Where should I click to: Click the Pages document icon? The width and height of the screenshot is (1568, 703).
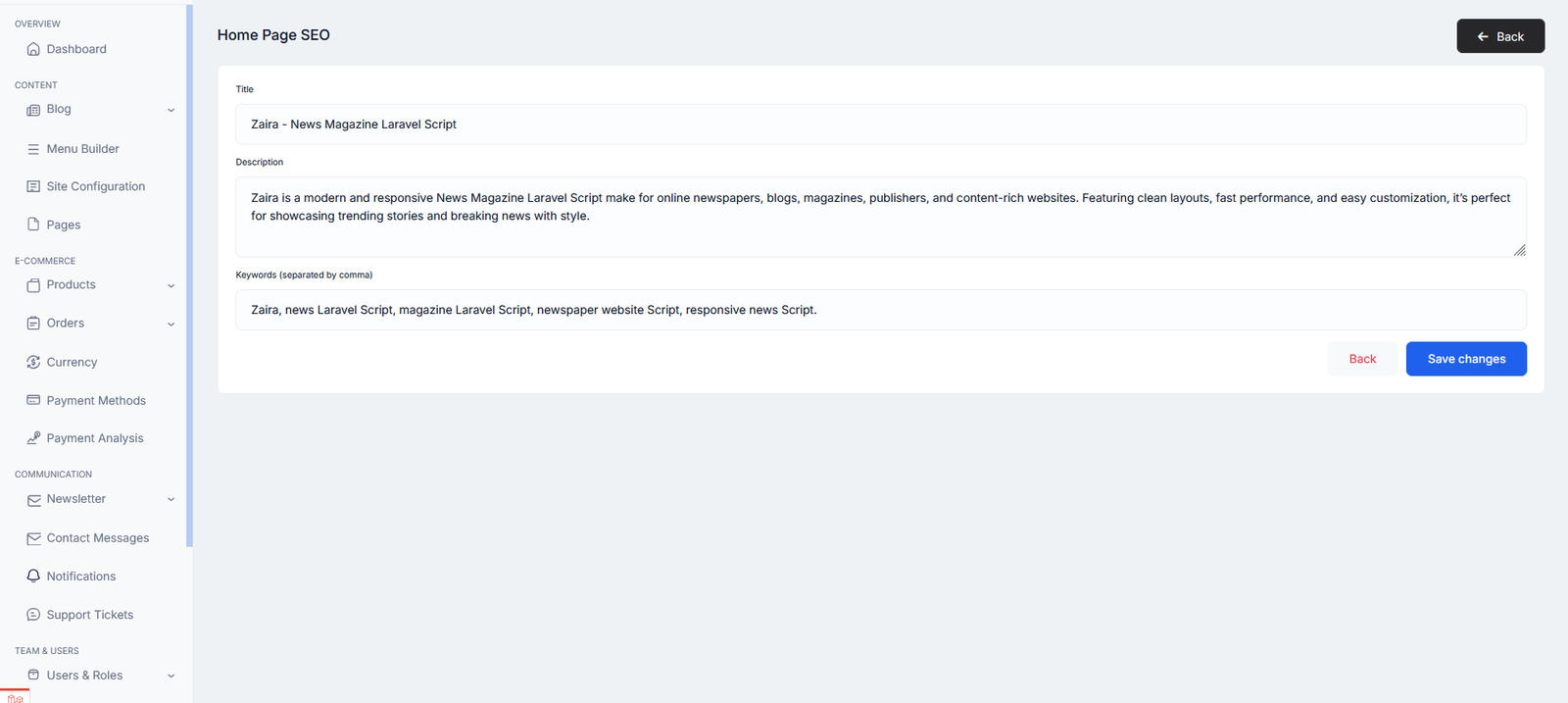pyautogui.click(x=33, y=225)
